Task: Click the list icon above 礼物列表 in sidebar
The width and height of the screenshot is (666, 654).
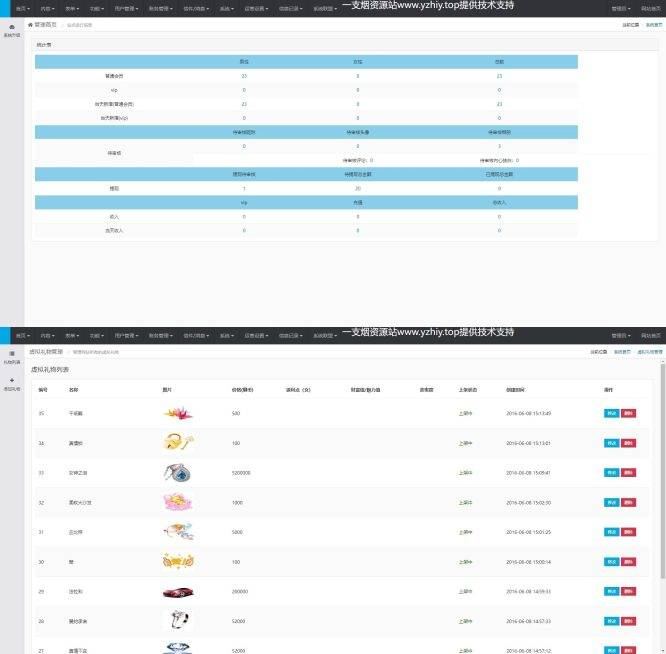Action: [11, 353]
